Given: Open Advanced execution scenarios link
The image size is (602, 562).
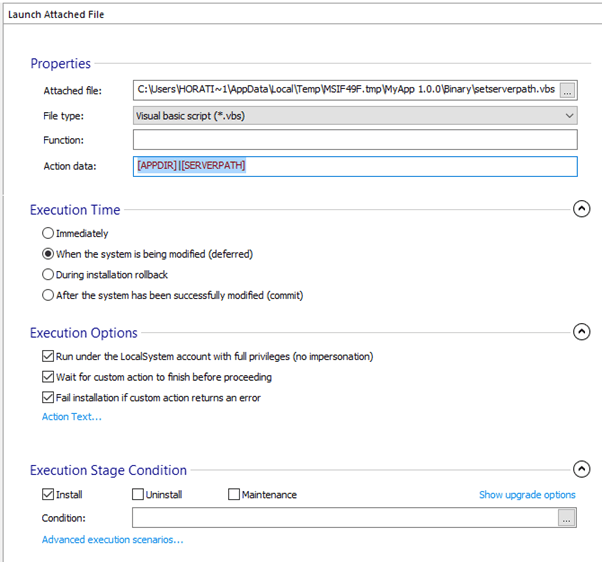Looking at the screenshot, I should point(112,540).
